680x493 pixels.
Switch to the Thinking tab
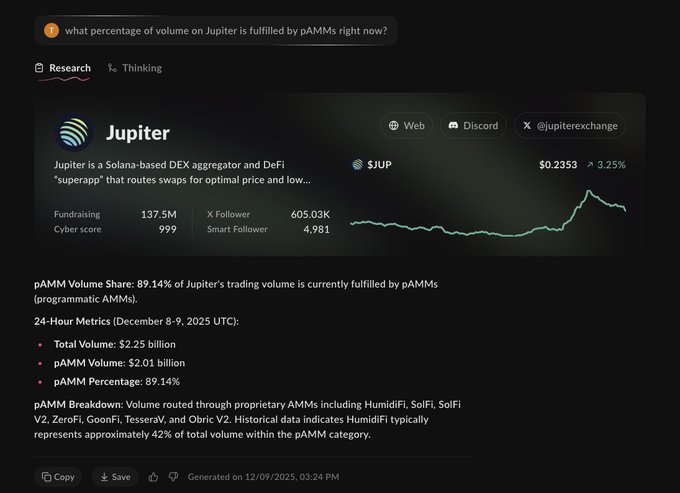[x=135, y=68]
